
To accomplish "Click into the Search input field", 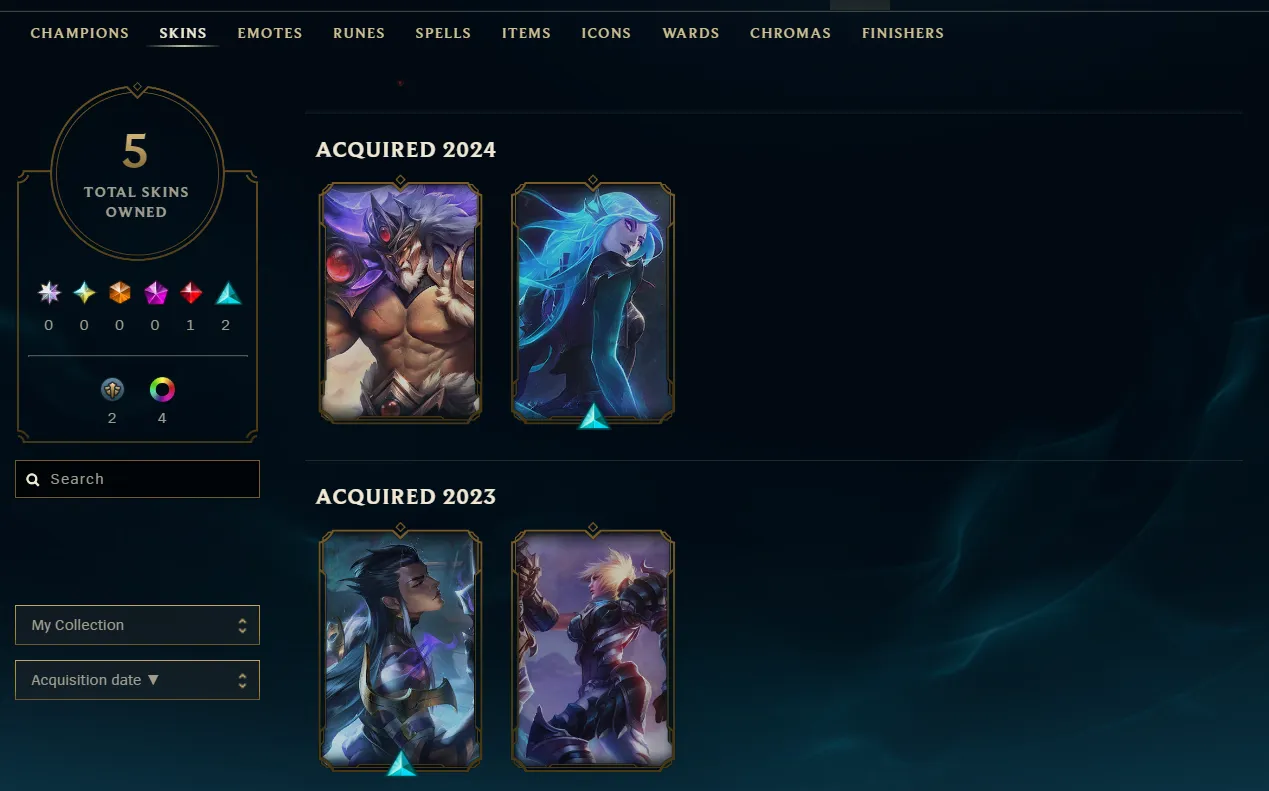I will tap(137, 479).
